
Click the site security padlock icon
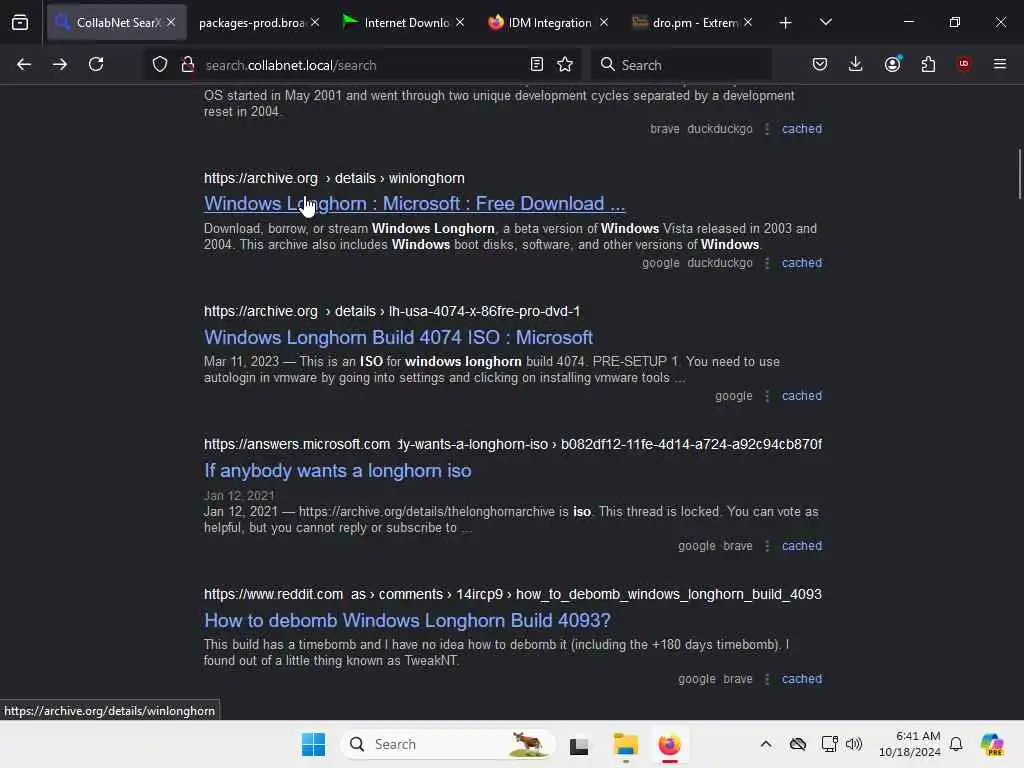(188, 65)
